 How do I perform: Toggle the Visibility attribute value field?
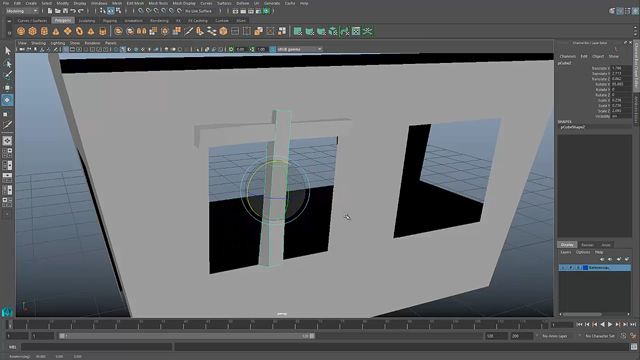pyautogui.click(x=620, y=116)
